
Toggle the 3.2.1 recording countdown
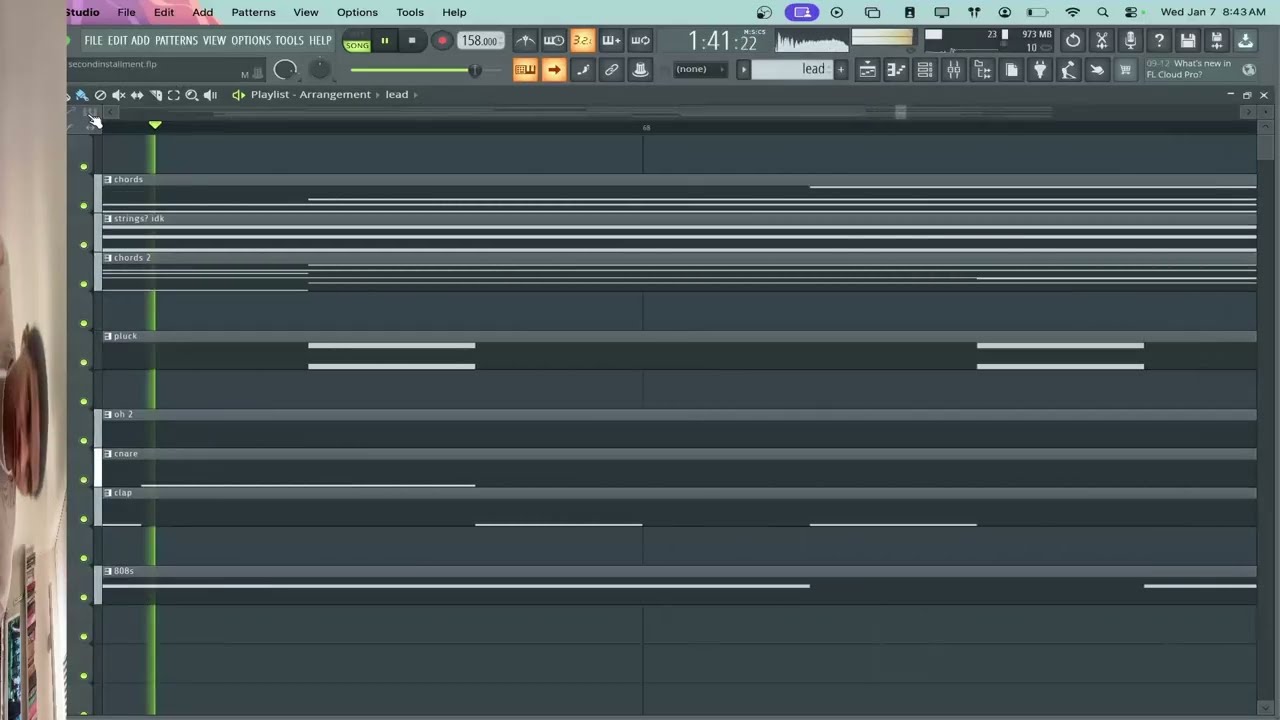tap(582, 41)
